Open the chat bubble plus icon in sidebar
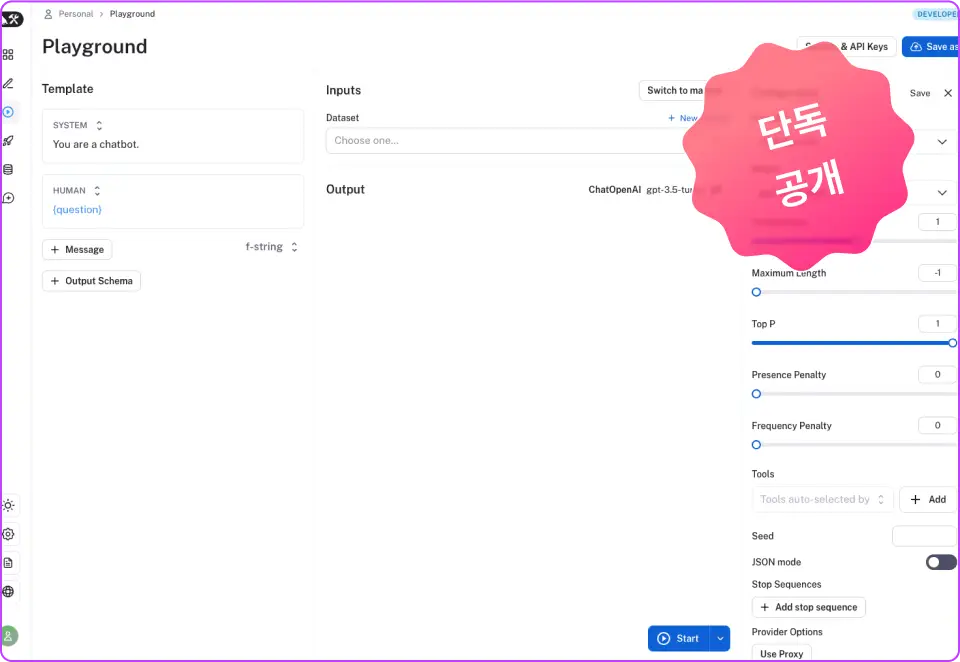The height and width of the screenshot is (662, 960). (8, 198)
